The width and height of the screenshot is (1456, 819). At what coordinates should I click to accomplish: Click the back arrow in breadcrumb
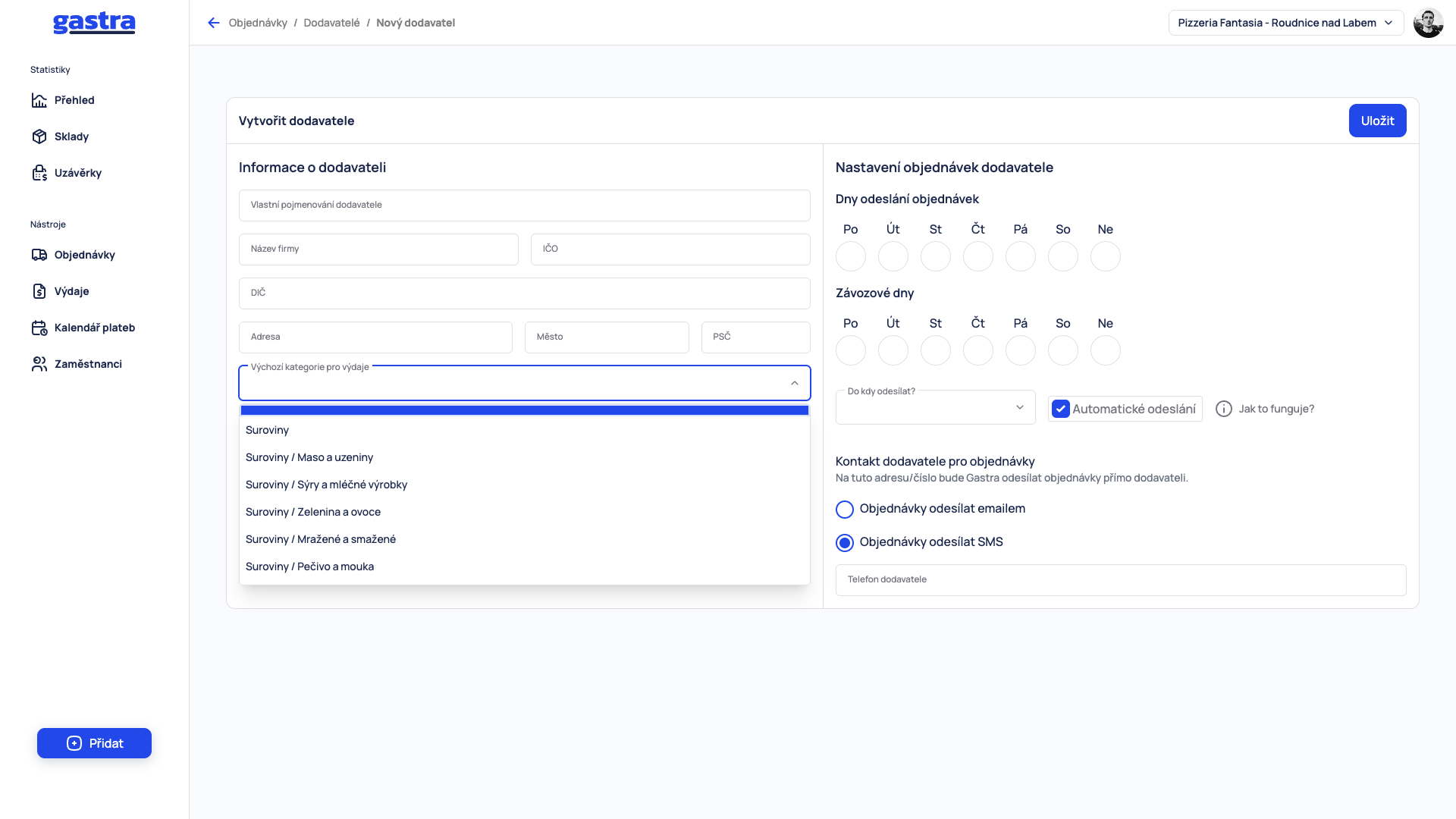pyautogui.click(x=214, y=23)
